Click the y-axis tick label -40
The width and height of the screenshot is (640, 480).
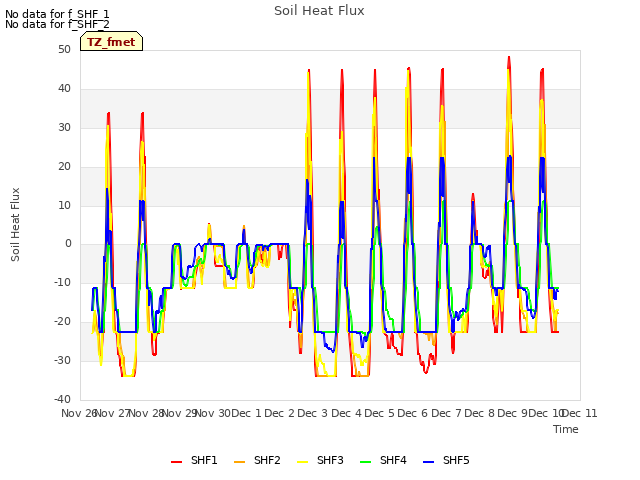pyautogui.click(x=62, y=399)
